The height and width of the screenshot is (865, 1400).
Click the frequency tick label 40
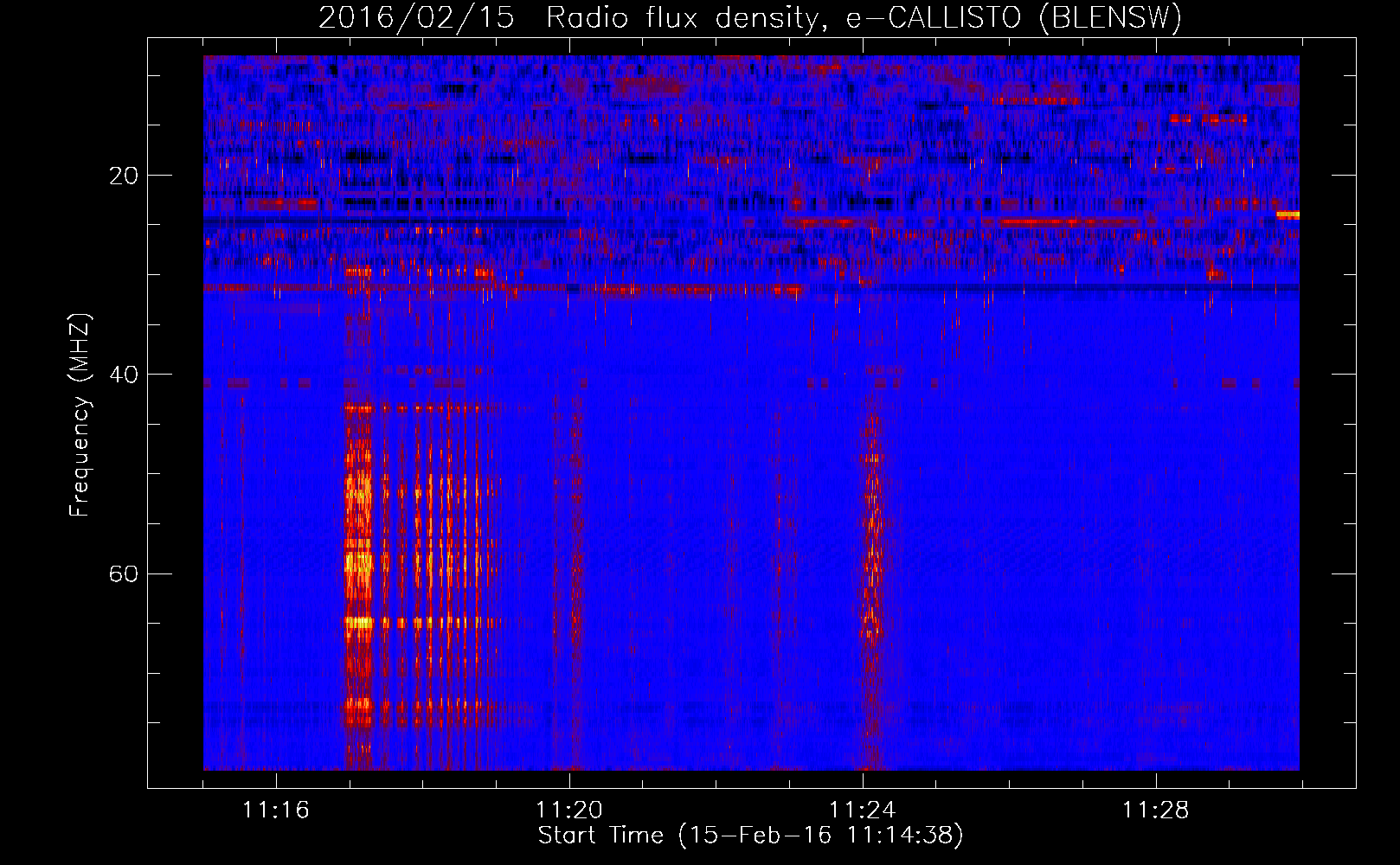124,375
